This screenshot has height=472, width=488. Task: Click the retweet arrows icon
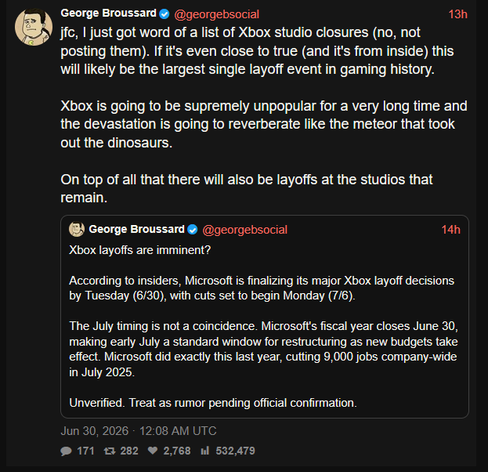tap(109, 451)
